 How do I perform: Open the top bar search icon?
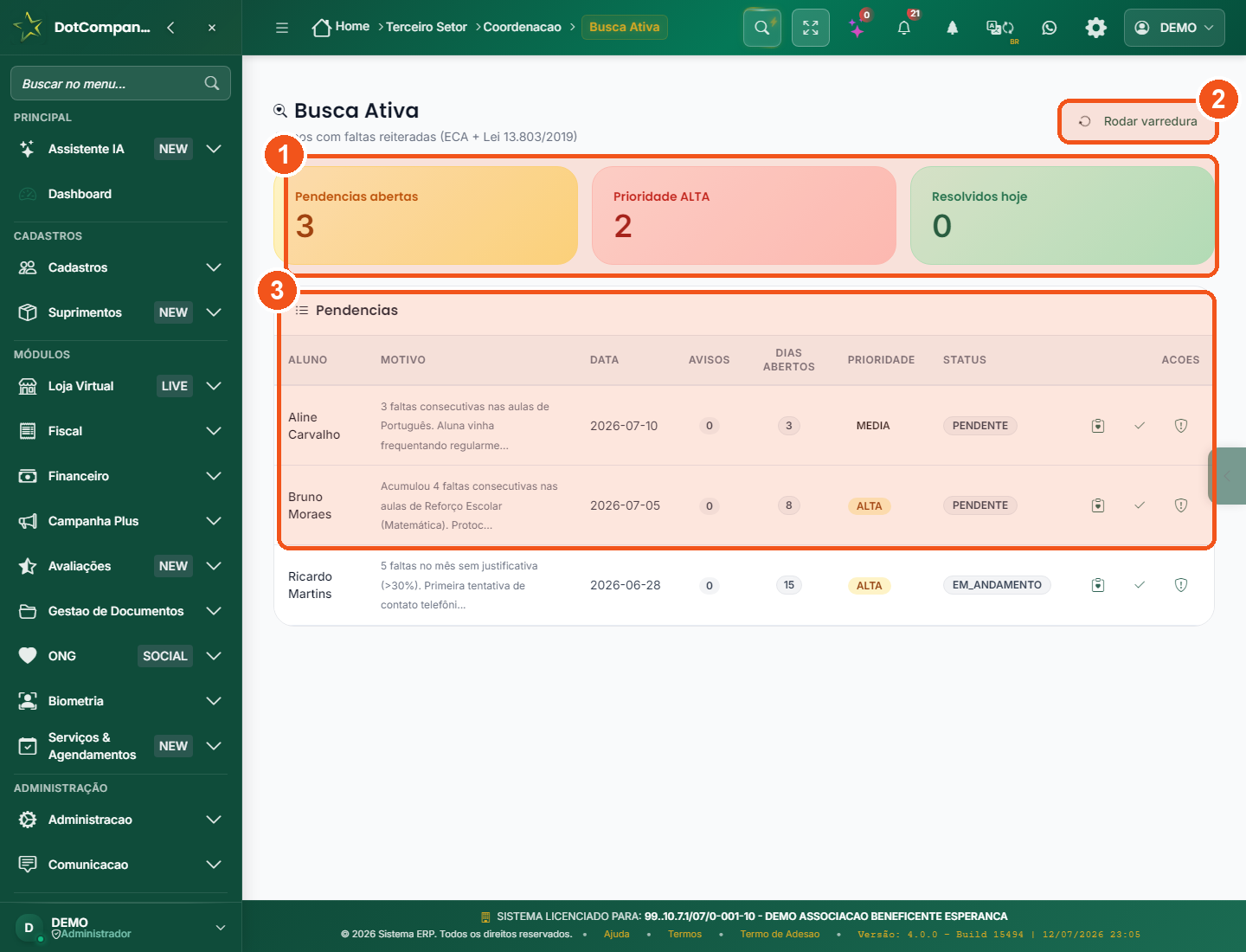(x=762, y=28)
